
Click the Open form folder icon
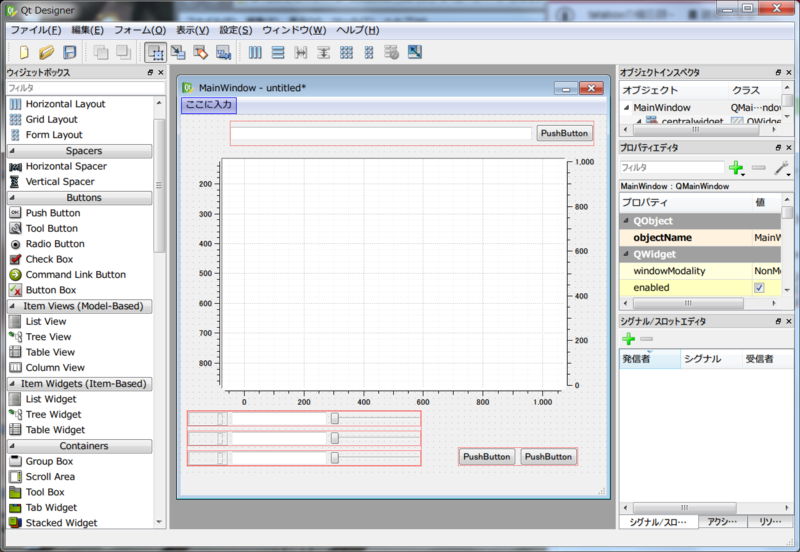point(46,52)
